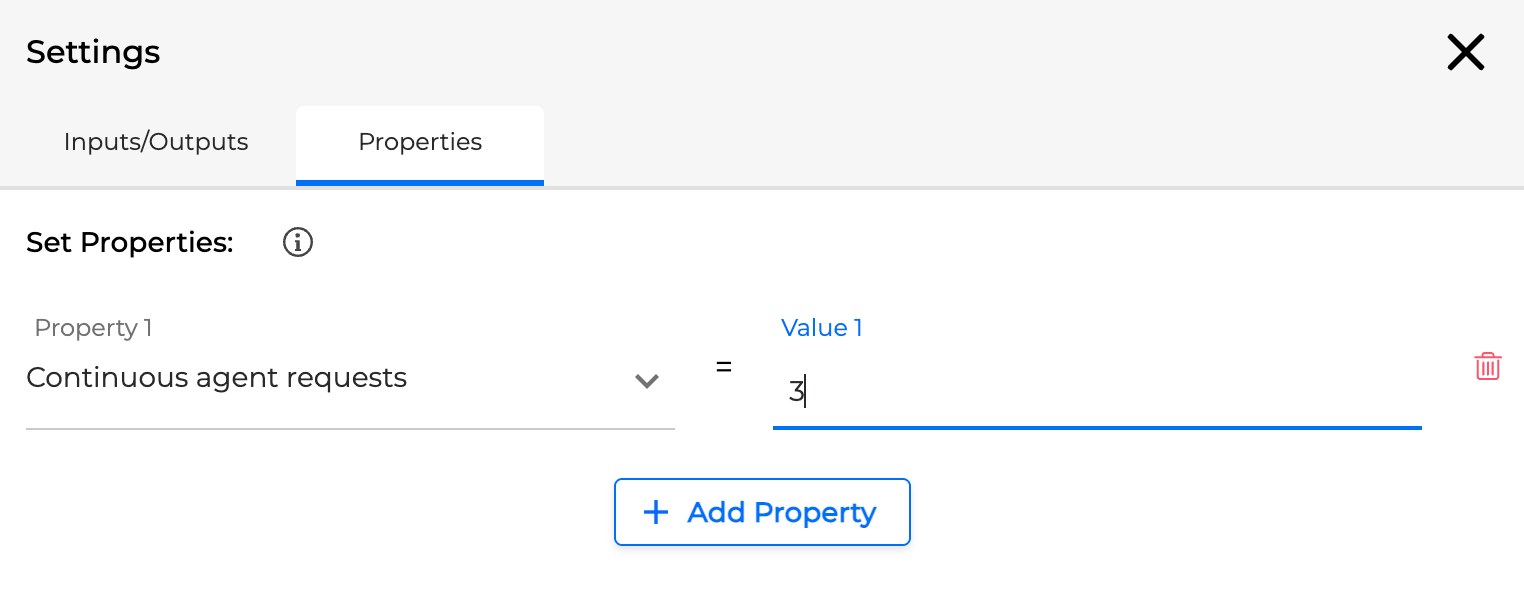Click the dropdown arrow beside Continuous agent requests

(647, 381)
